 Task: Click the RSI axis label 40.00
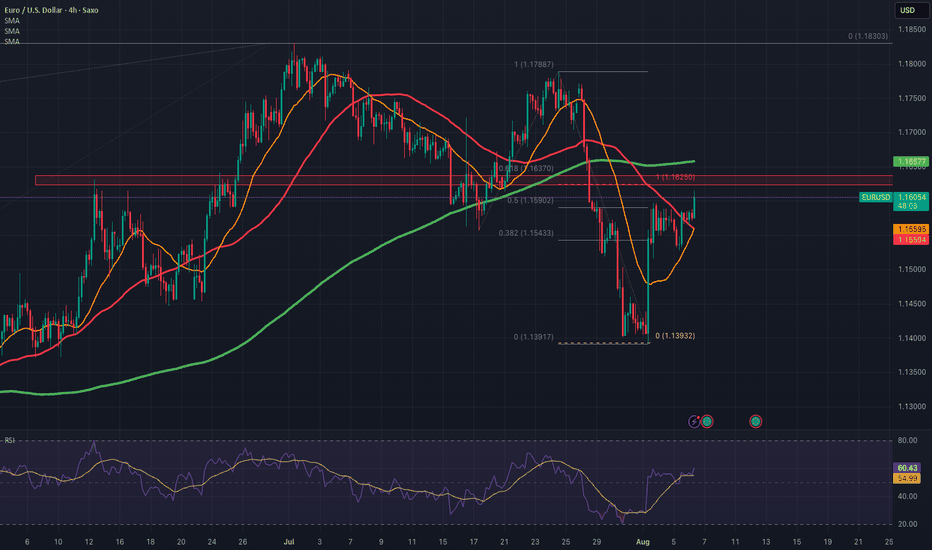(x=907, y=496)
